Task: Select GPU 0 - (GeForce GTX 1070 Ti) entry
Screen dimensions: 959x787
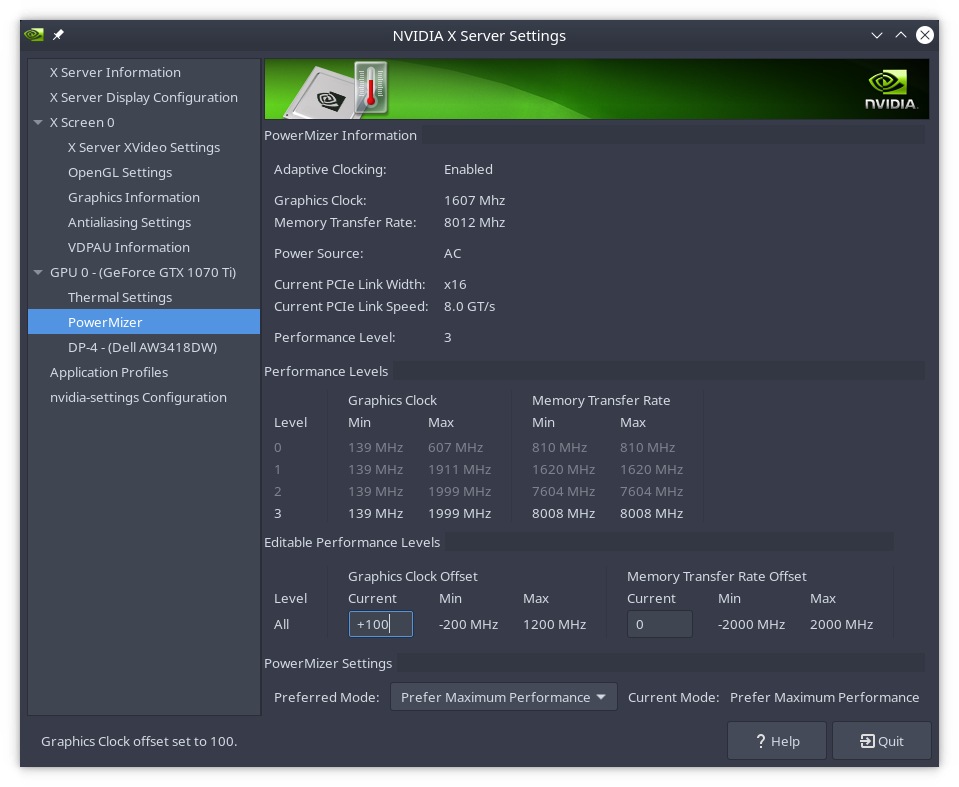Action: [144, 272]
